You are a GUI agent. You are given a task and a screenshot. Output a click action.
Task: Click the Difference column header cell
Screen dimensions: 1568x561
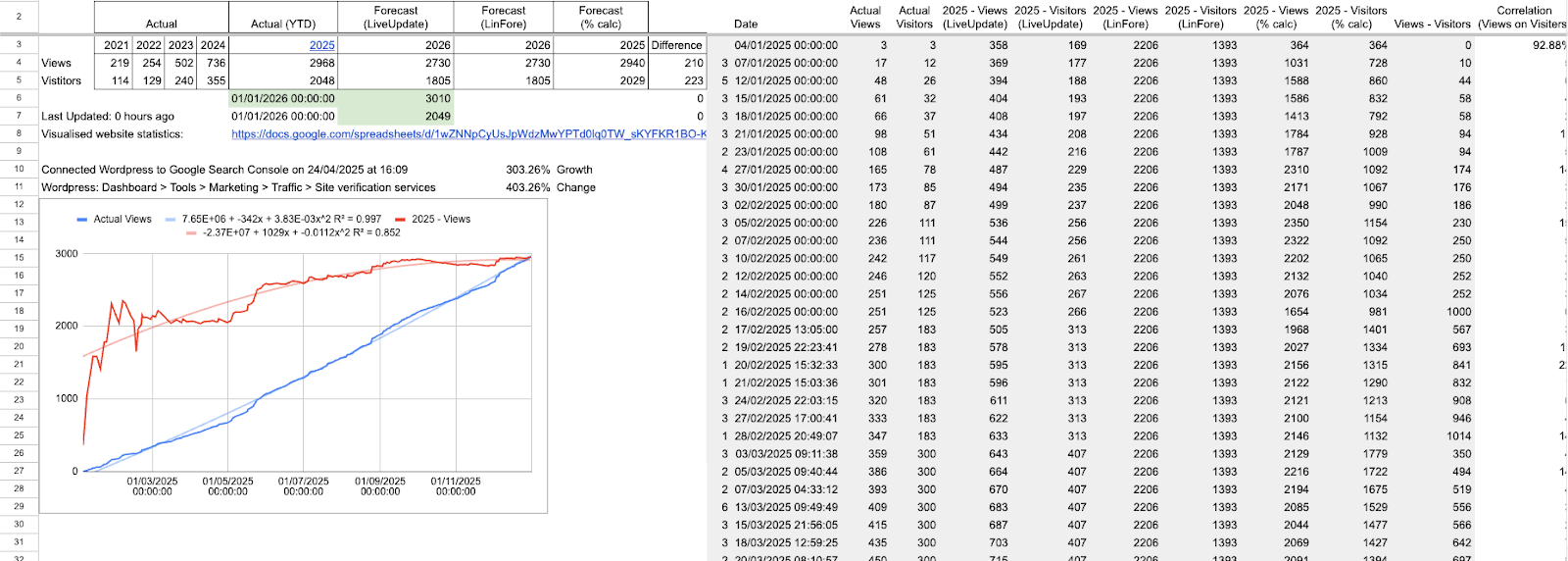tap(676, 45)
